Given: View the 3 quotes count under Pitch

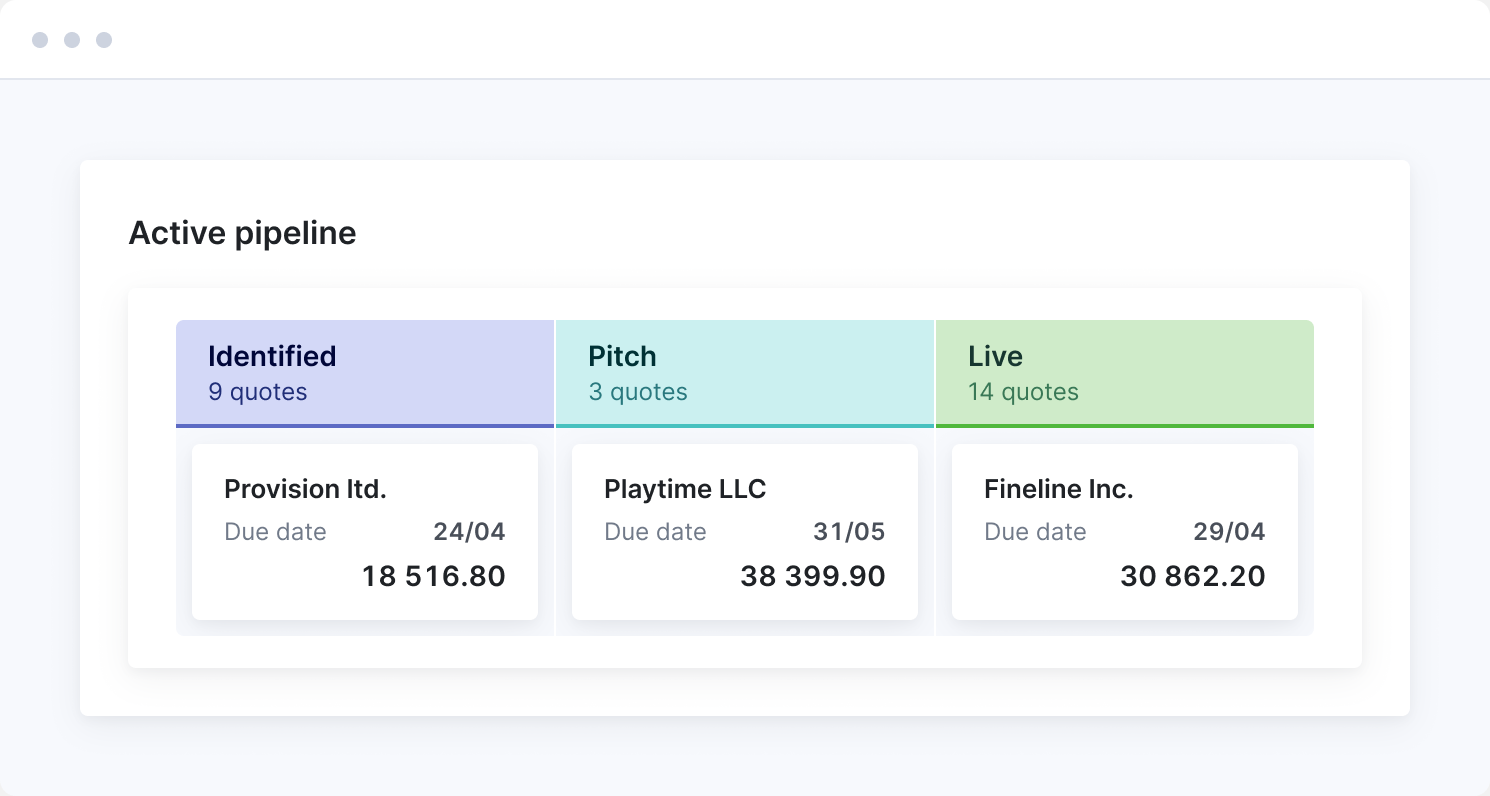Looking at the screenshot, I should [x=637, y=392].
